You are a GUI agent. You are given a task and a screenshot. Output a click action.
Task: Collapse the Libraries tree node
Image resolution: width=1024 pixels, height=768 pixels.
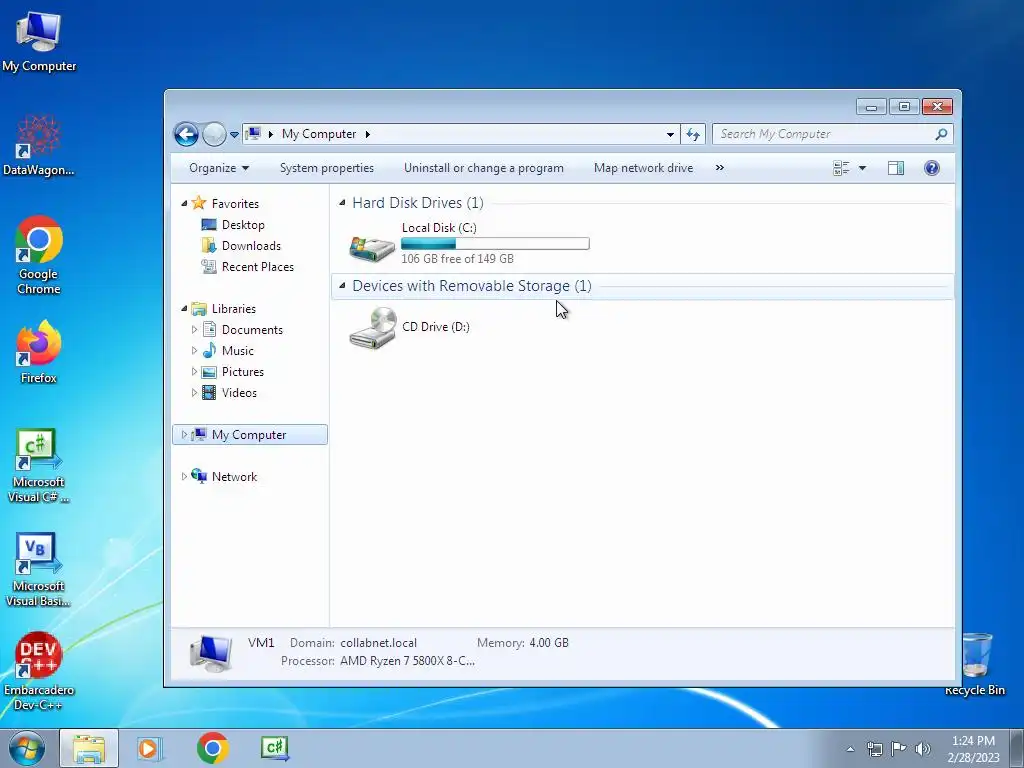(x=184, y=308)
